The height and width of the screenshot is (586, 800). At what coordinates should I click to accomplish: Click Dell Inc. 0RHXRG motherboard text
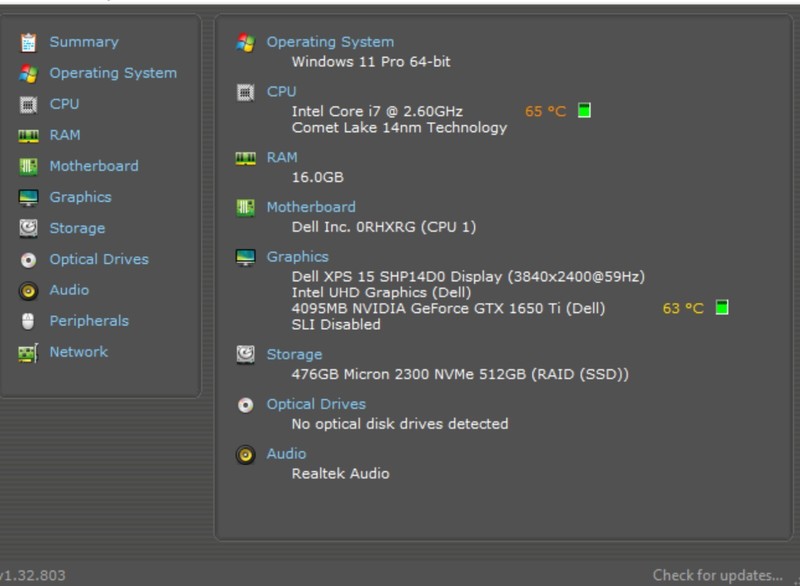click(384, 227)
